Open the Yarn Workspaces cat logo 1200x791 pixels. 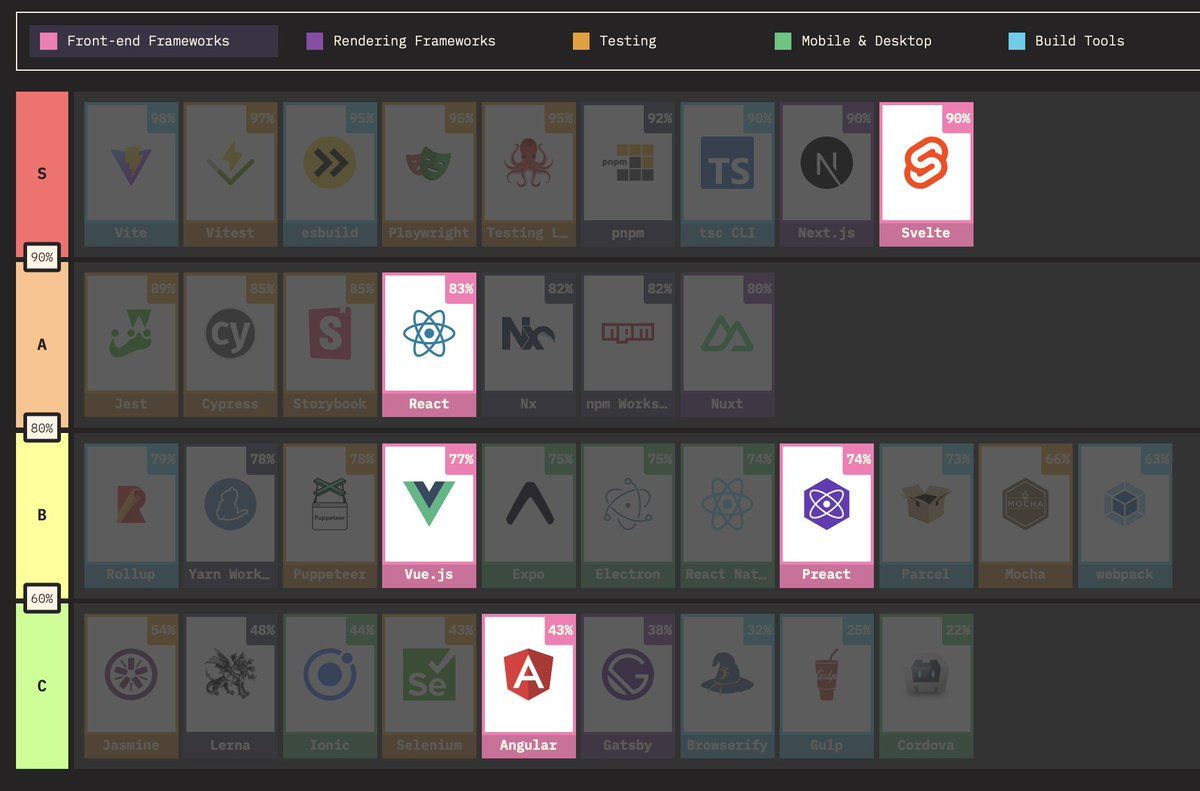[x=230, y=504]
